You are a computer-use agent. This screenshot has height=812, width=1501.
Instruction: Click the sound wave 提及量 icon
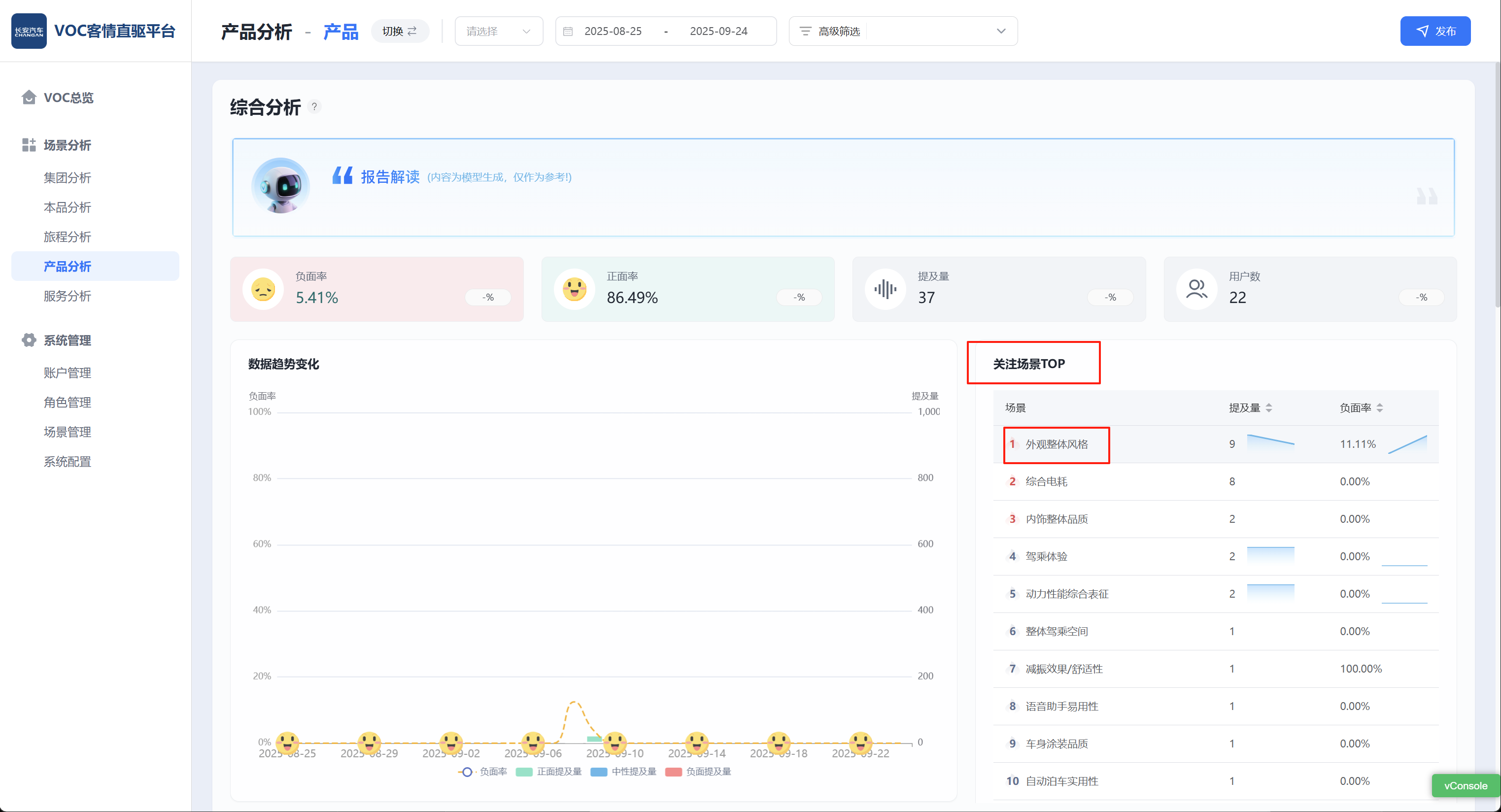tap(885, 290)
